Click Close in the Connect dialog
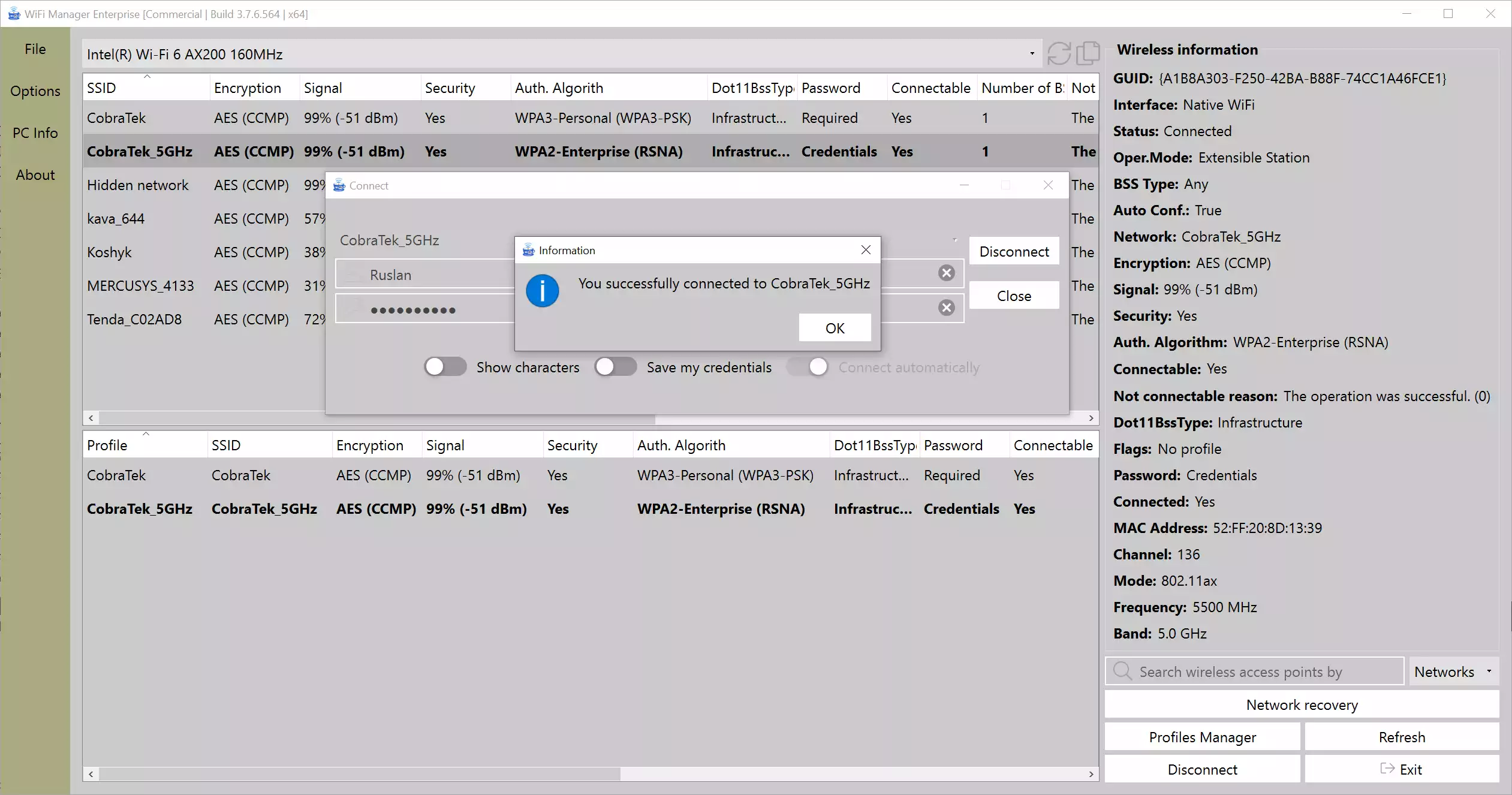The width and height of the screenshot is (1512, 795). click(x=1014, y=296)
